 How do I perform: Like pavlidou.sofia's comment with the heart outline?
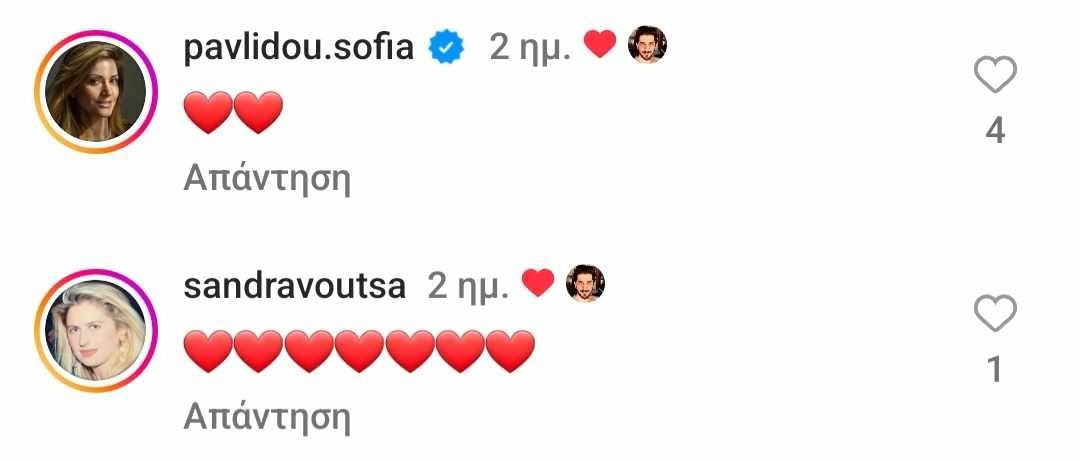995,74
